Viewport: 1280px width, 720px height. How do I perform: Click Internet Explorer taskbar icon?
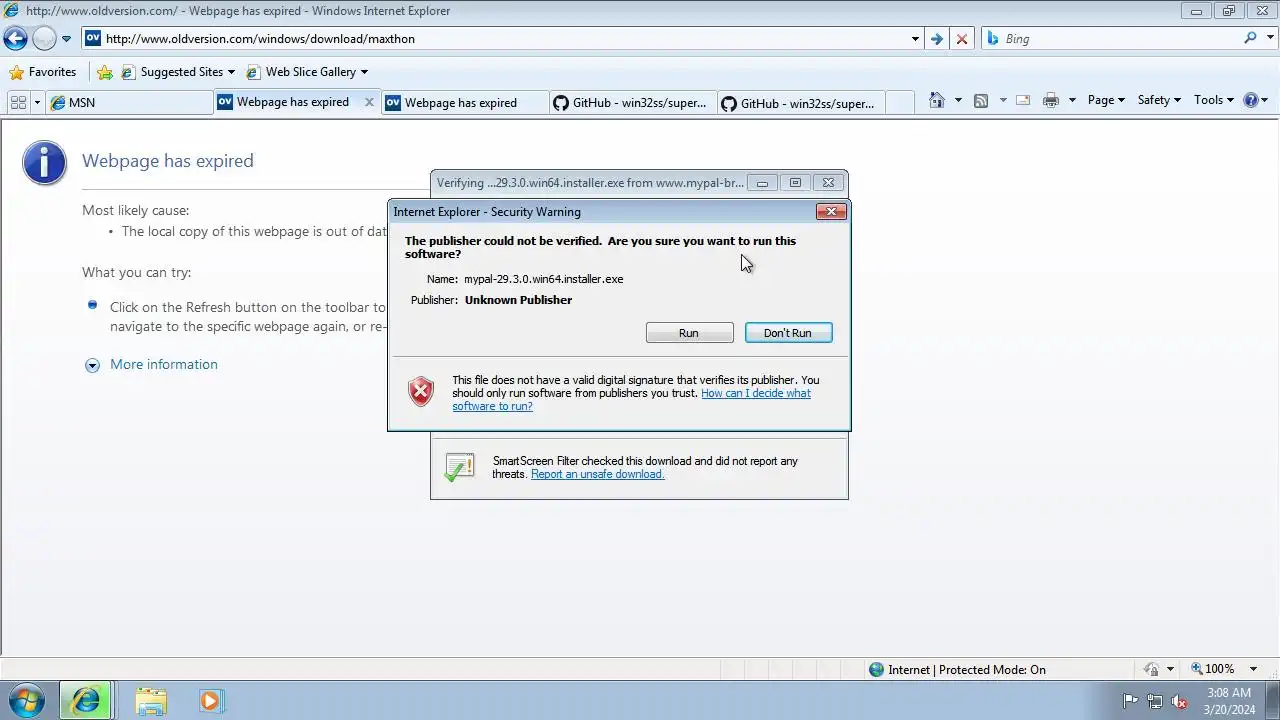click(86, 701)
